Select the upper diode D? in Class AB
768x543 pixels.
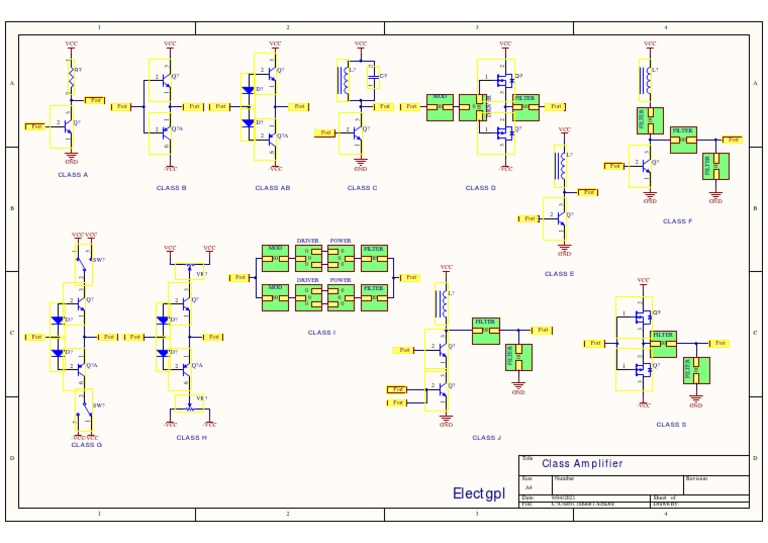click(x=248, y=90)
